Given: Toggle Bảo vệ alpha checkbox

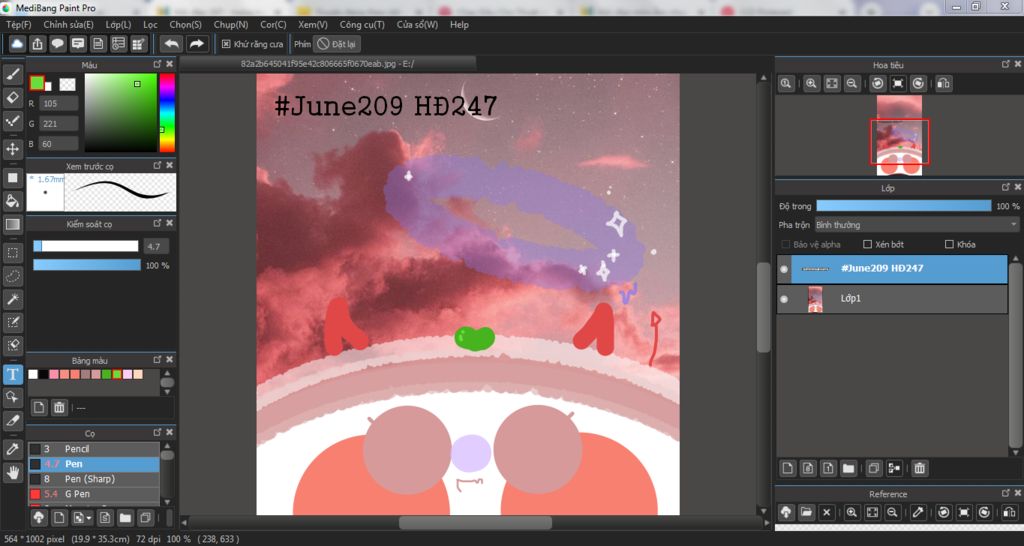Looking at the screenshot, I should coord(786,244).
